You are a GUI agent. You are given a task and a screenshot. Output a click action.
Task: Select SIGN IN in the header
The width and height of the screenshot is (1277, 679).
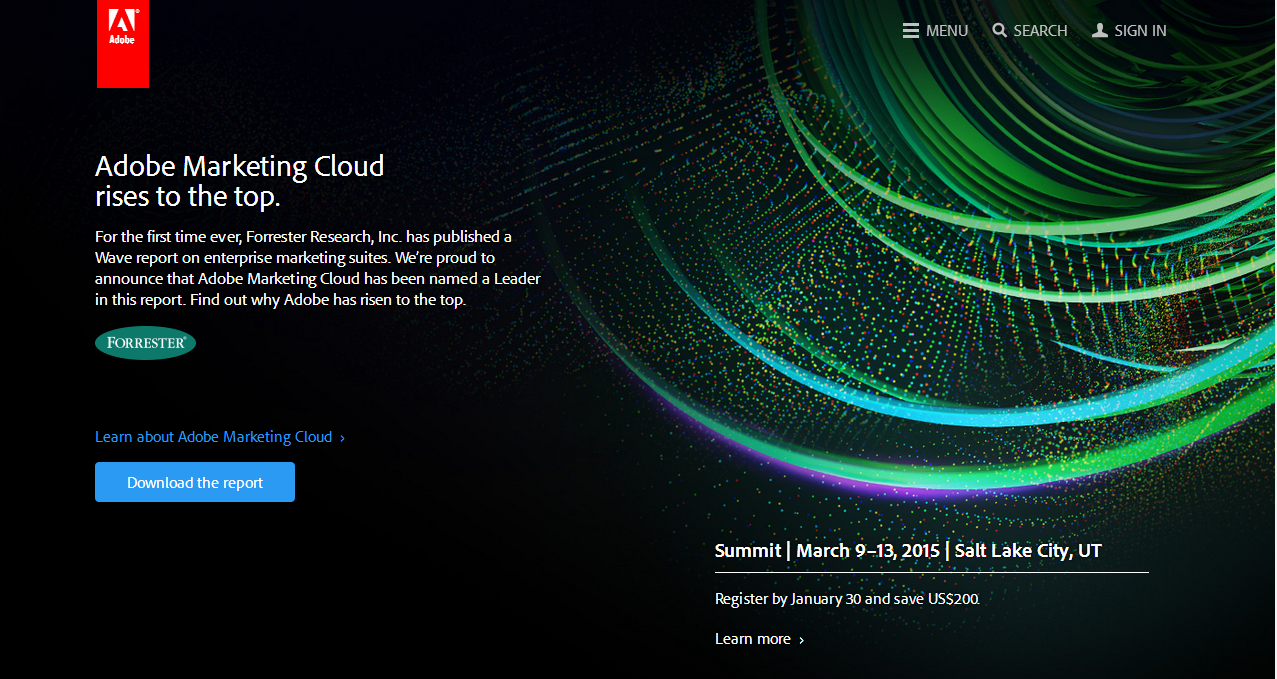[1140, 31]
